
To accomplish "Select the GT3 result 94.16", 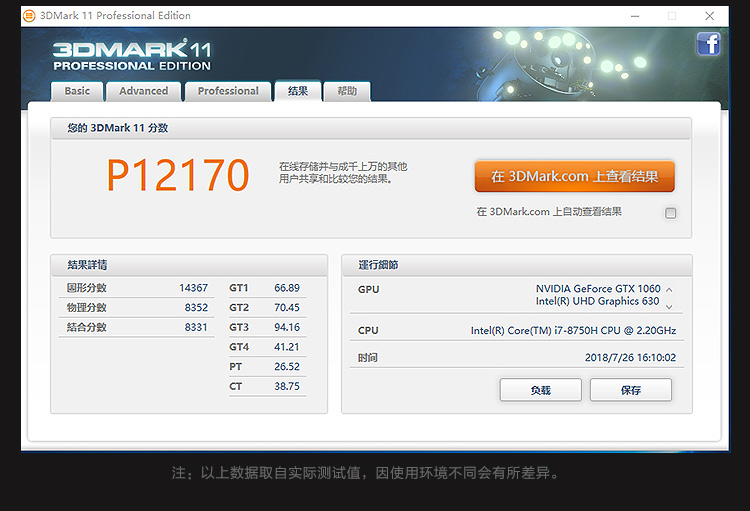I will (x=287, y=327).
